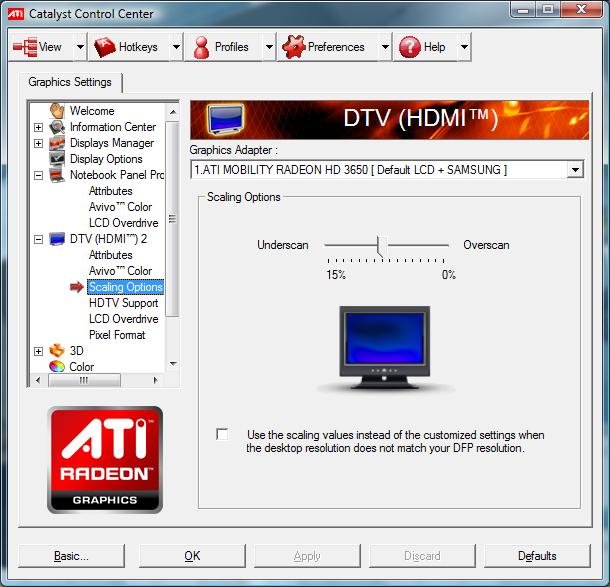Select Attributes under Notebook Panel
The width and height of the screenshot is (610, 587).
tap(110, 191)
